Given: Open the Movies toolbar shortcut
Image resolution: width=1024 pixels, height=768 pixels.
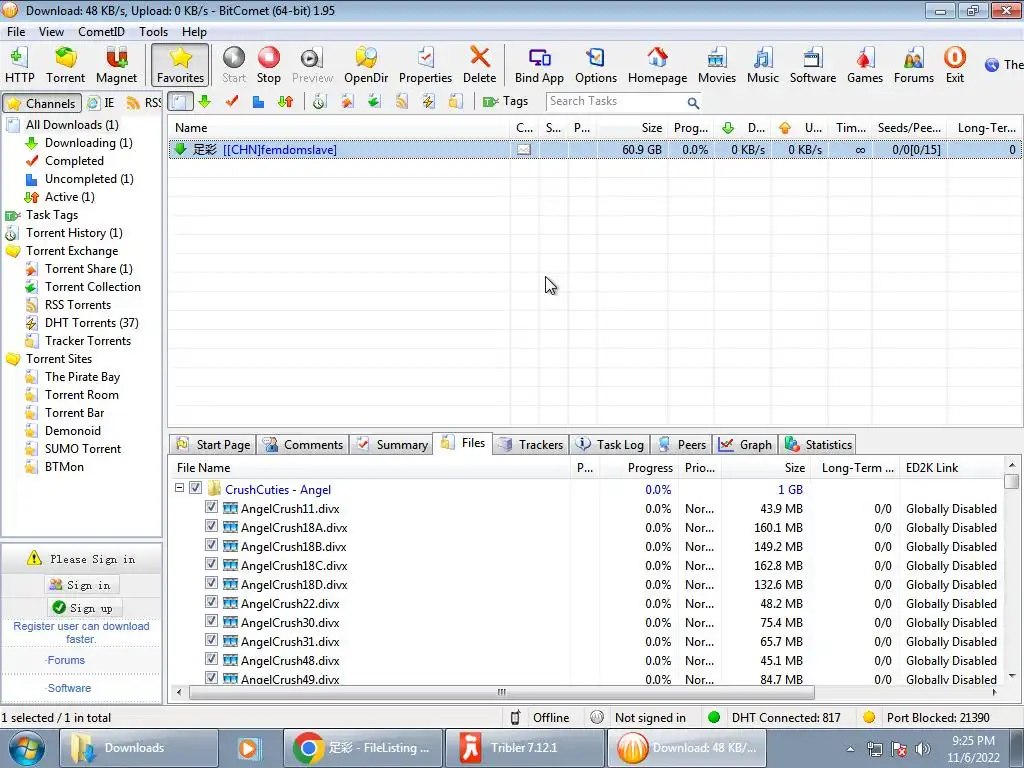Looking at the screenshot, I should coord(716,65).
